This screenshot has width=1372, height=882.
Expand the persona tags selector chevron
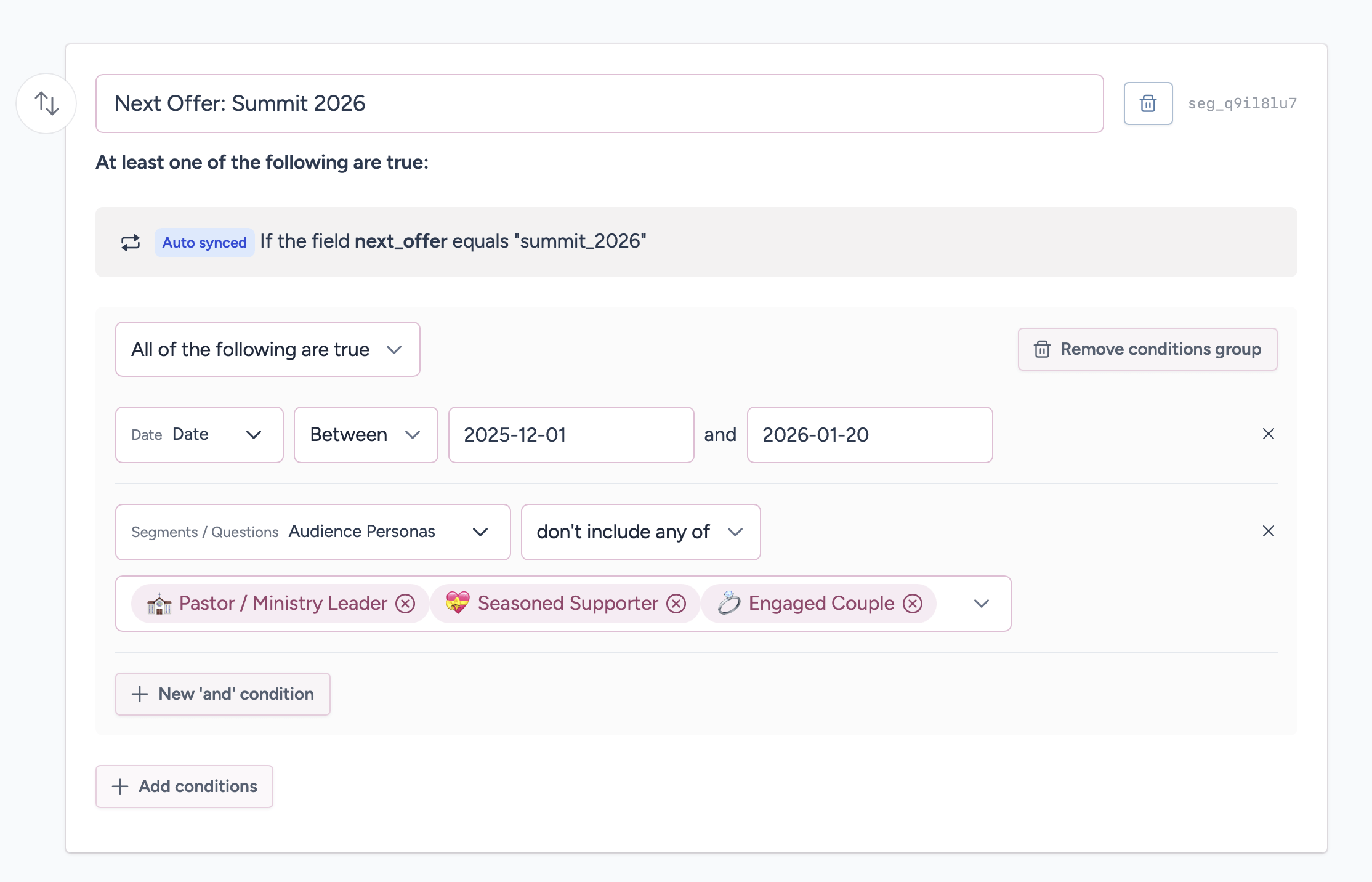click(982, 604)
